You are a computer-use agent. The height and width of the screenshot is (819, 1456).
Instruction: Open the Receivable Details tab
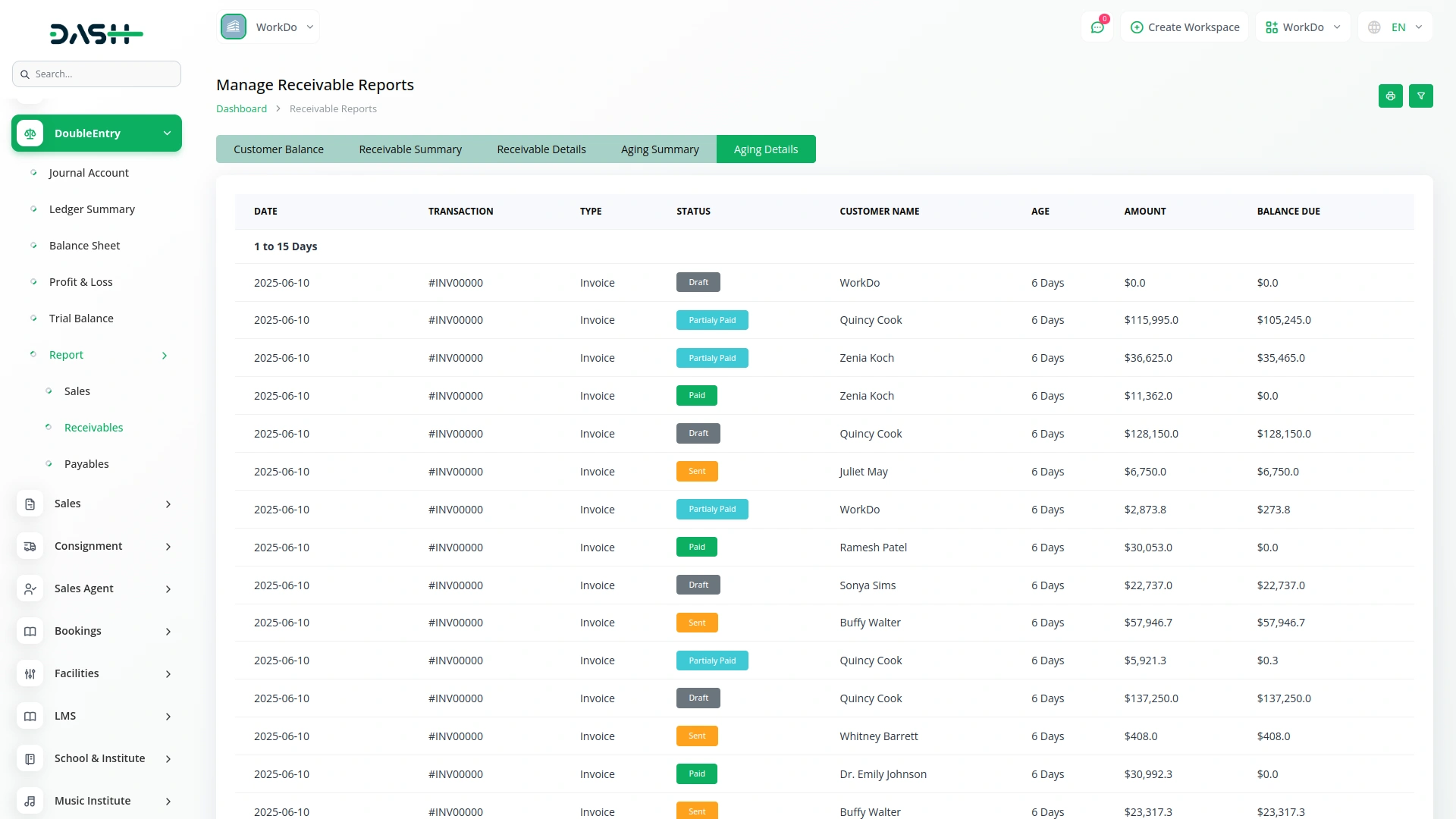(541, 149)
